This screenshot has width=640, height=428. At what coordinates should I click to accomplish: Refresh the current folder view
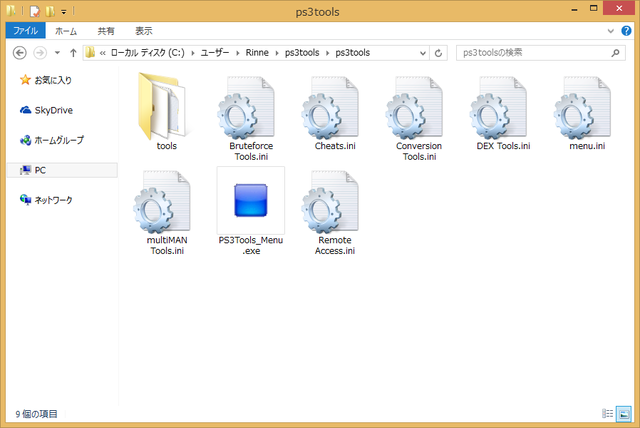click(438, 53)
